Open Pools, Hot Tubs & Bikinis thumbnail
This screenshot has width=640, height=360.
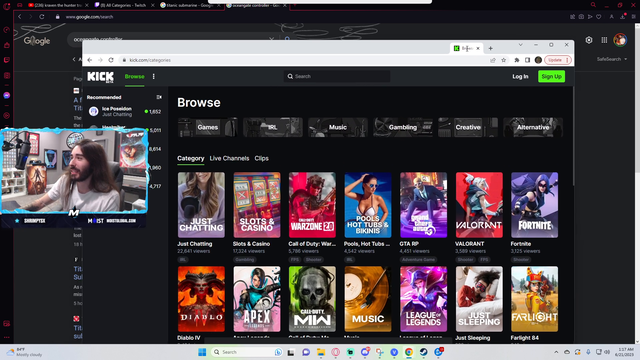click(x=368, y=205)
